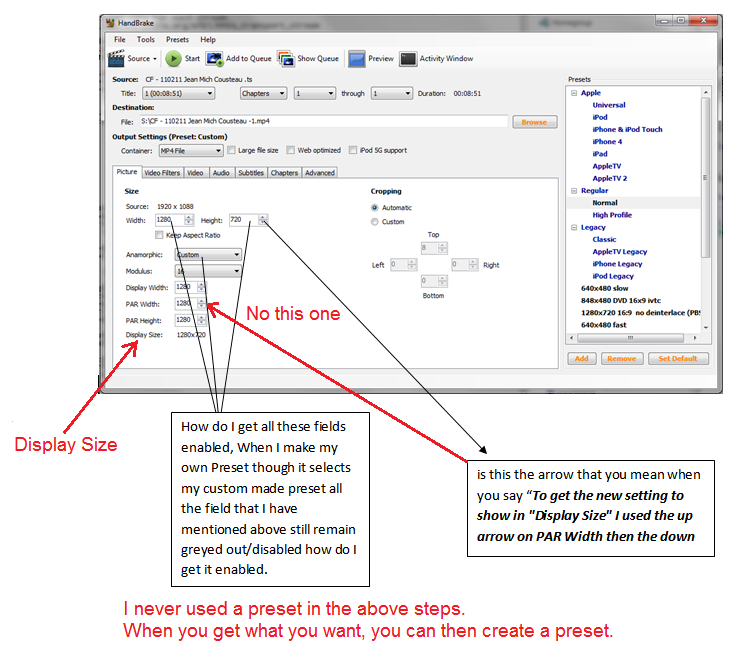This screenshot has height=665, width=739.
Task: Select the iPhone 4 preset
Action: (607, 142)
